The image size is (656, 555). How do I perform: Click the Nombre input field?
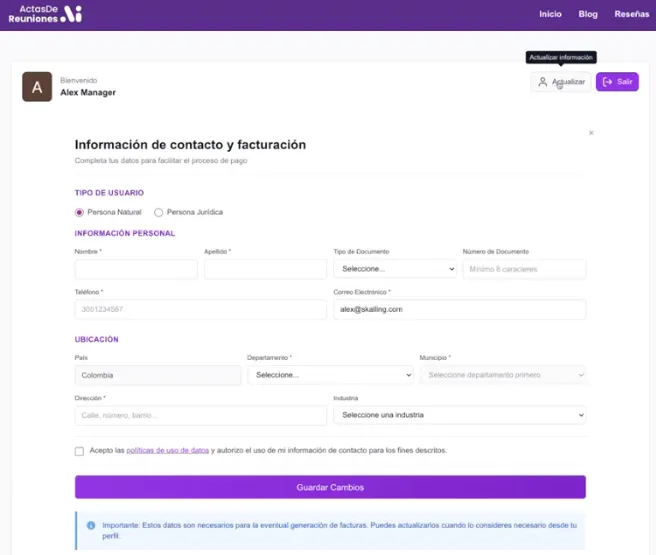point(136,269)
